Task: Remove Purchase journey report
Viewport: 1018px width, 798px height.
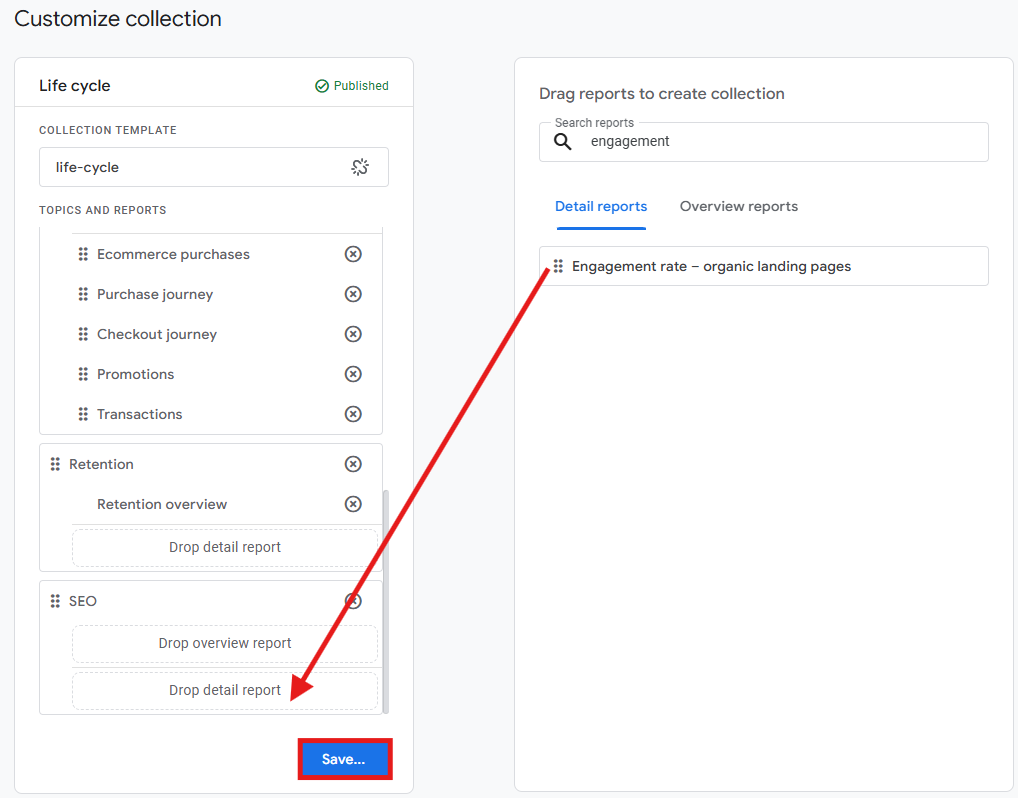Action: (x=353, y=294)
